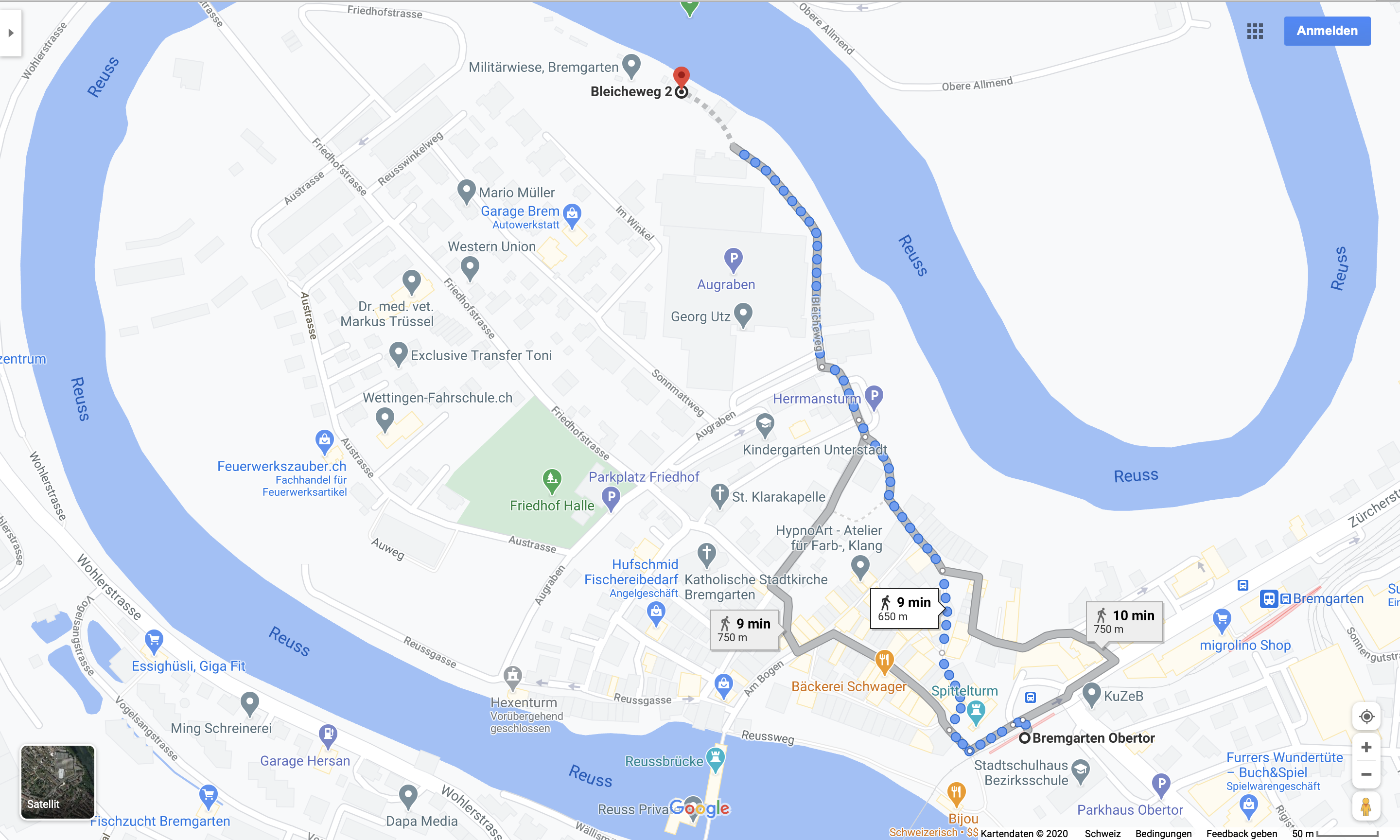
Task: Open the Bedingungen terms link
Action: coord(1163,833)
